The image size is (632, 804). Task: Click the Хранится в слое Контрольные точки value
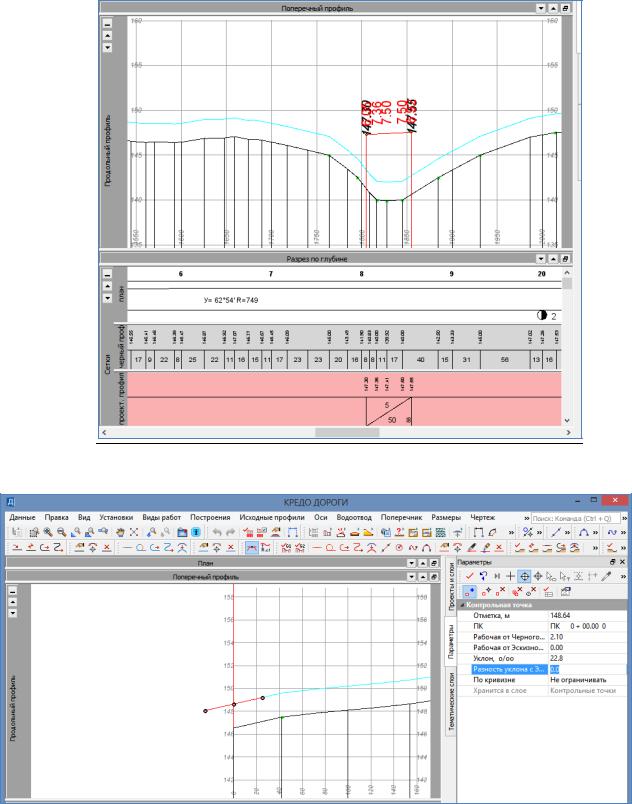pyautogui.click(x=587, y=691)
